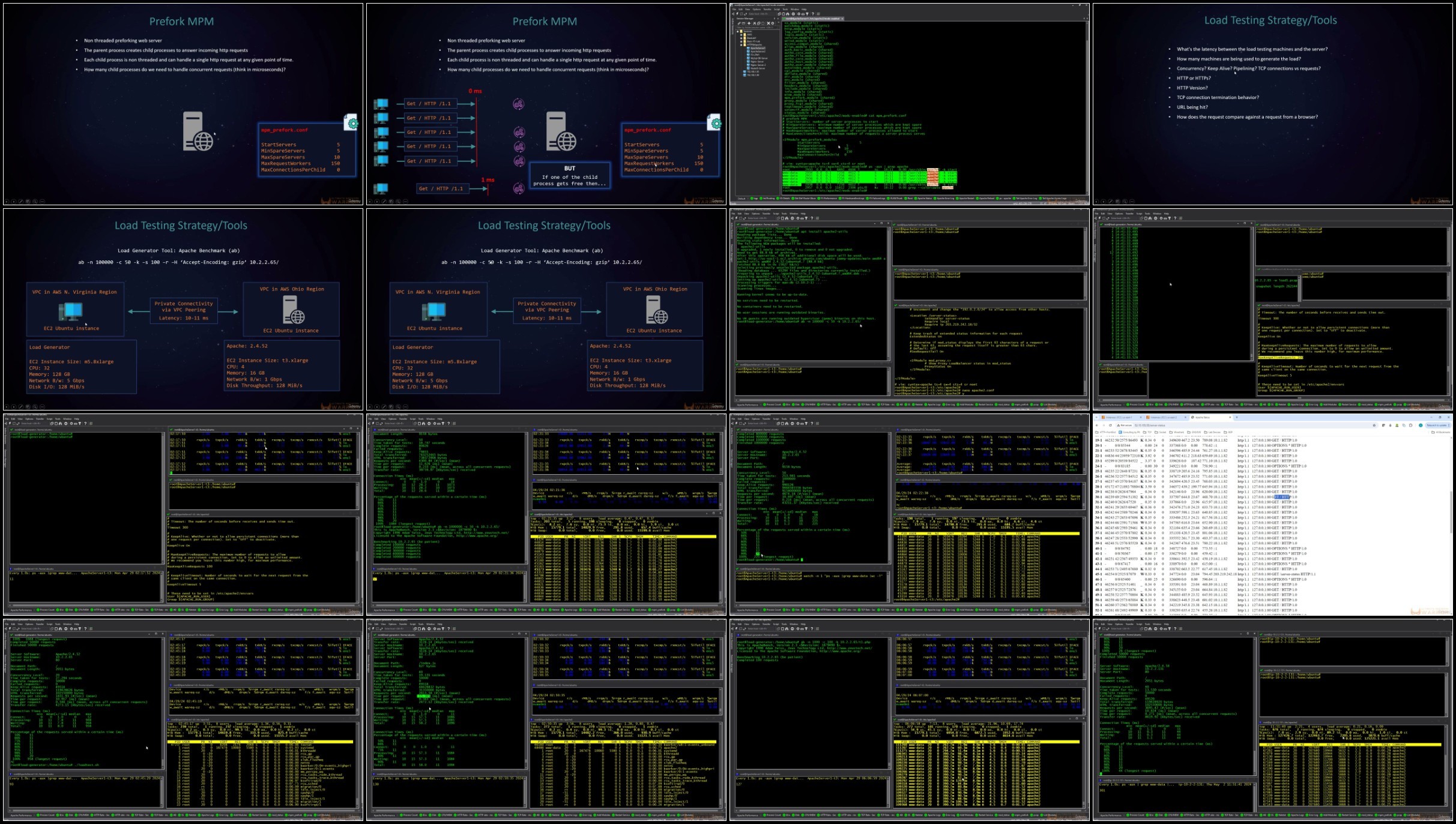
Task: Open the Help menu in the Session Manager window
Action: coord(803,10)
